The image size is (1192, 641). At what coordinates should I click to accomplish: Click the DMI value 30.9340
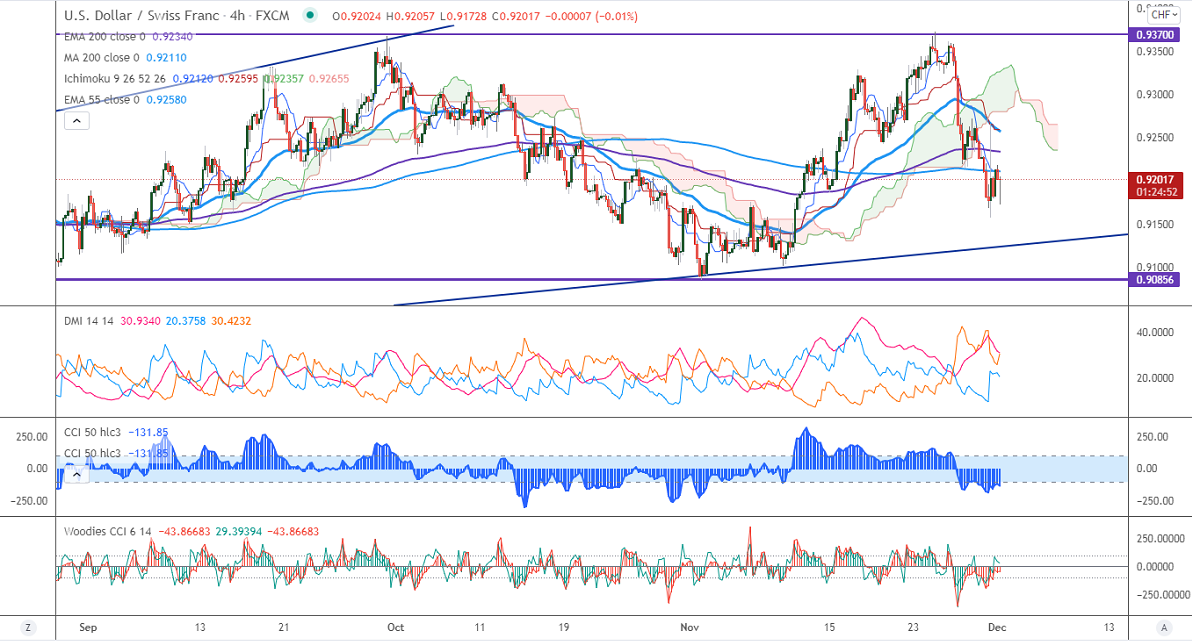[x=140, y=321]
